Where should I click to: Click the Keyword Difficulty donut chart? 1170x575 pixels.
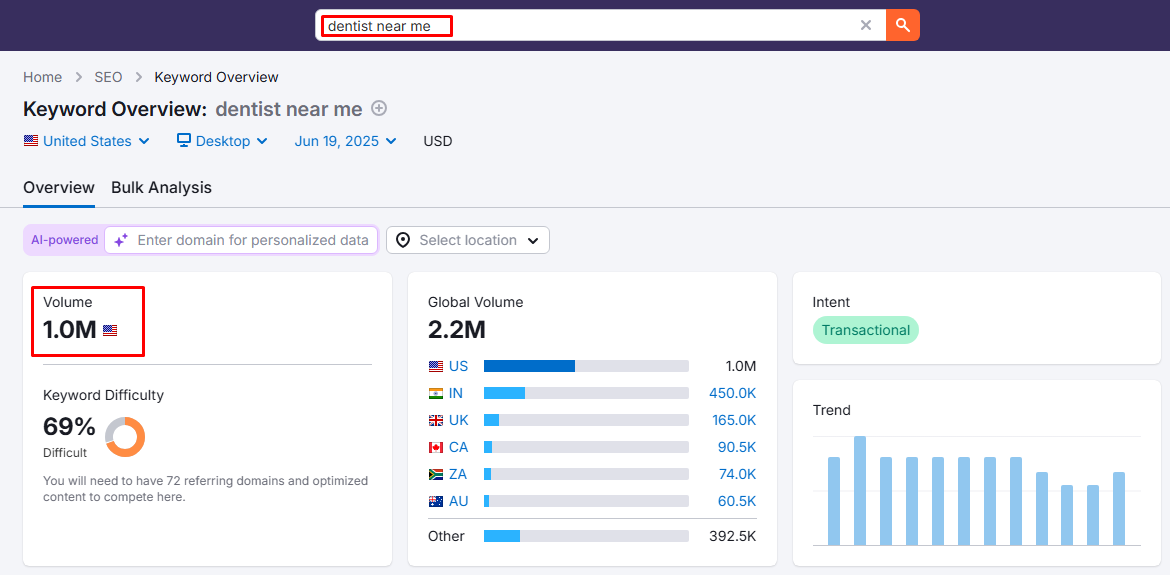[x=125, y=437]
